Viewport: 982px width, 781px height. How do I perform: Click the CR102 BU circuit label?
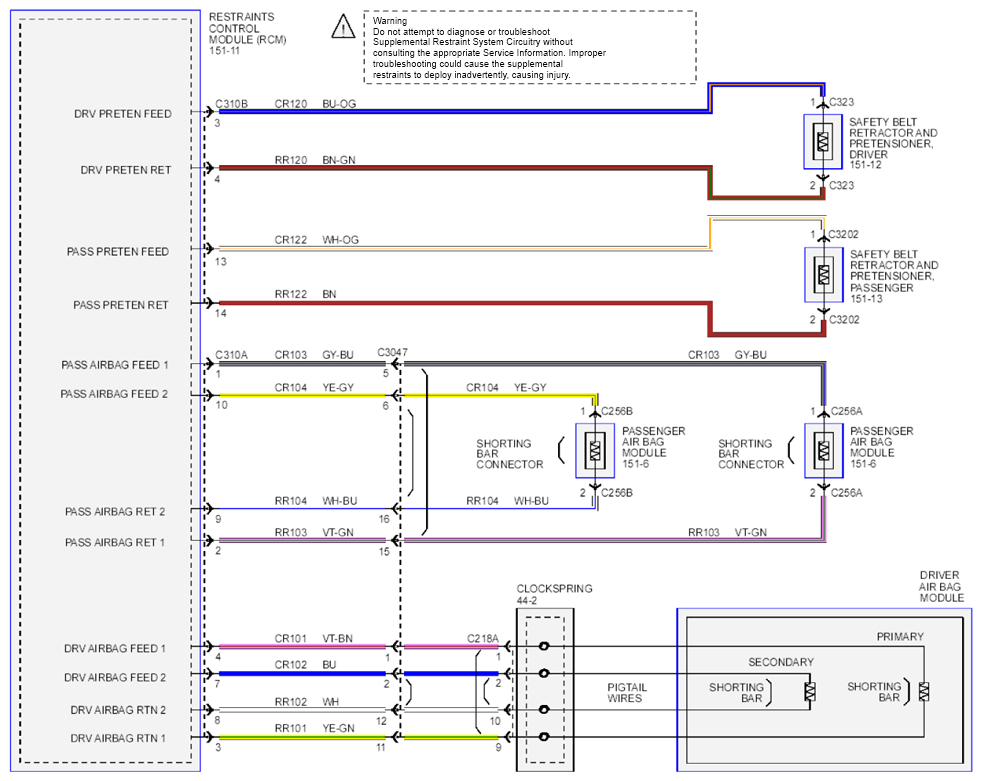point(306,665)
